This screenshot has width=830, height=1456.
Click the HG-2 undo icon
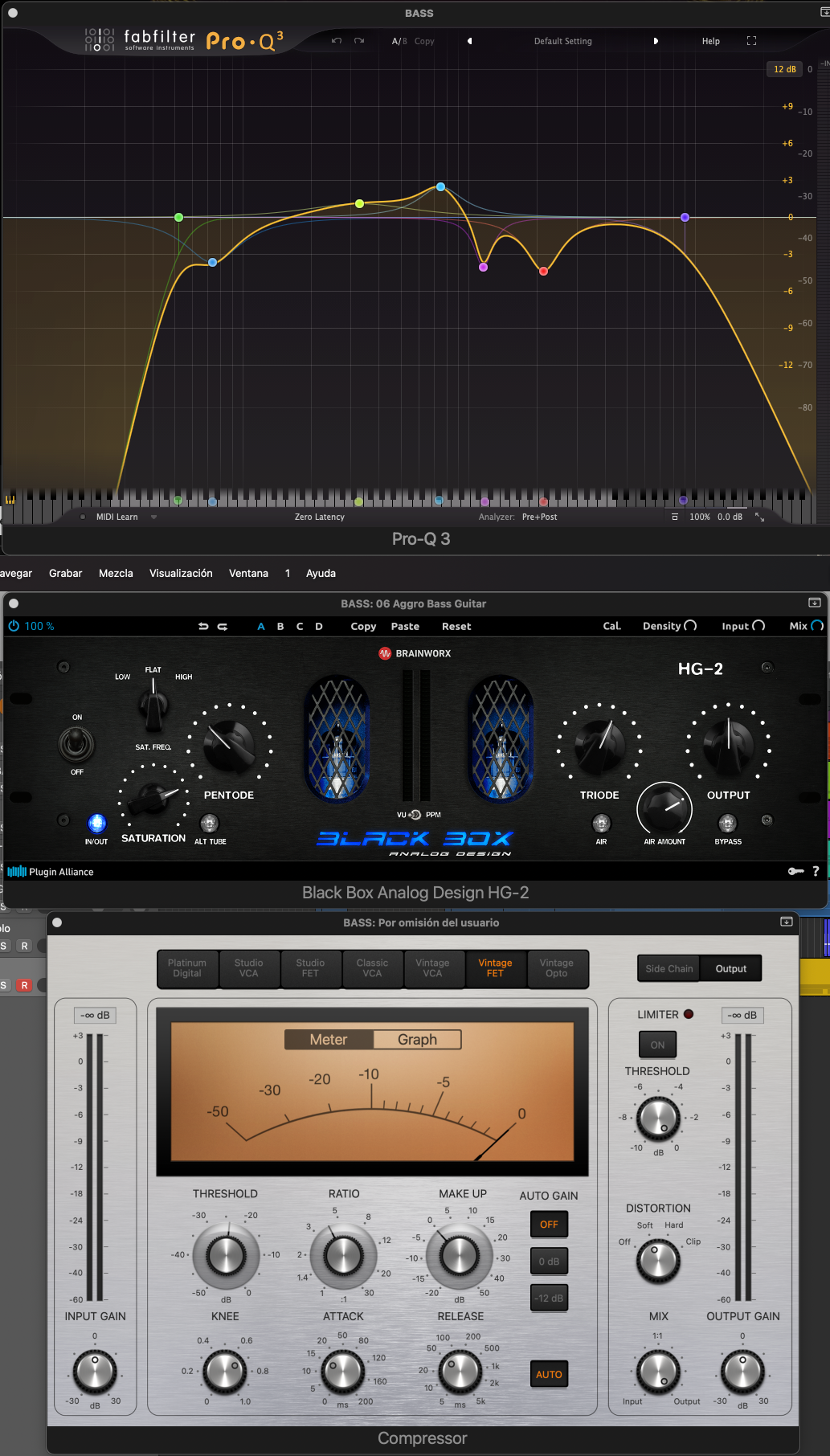[x=203, y=626]
